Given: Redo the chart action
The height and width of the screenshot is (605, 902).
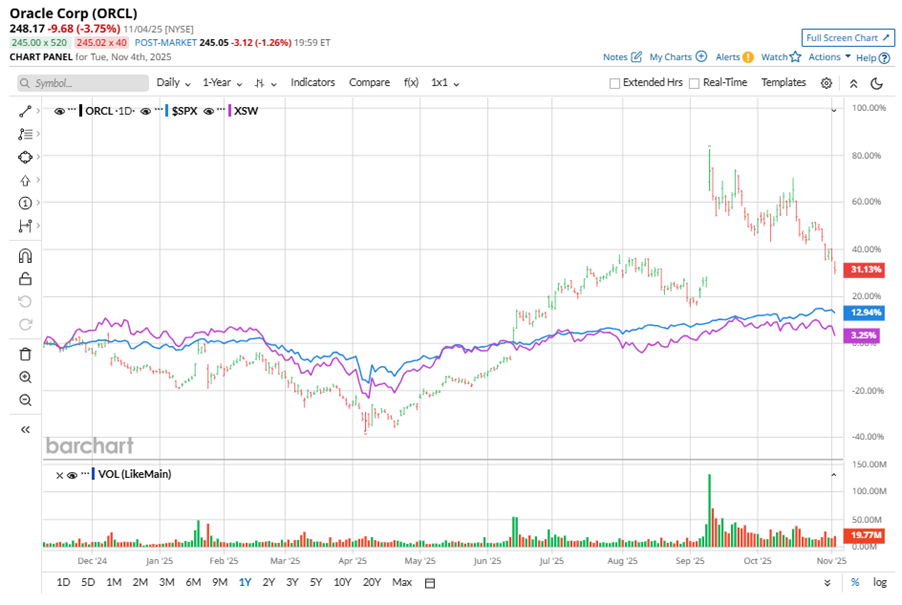Looking at the screenshot, I should (x=25, y=324).
